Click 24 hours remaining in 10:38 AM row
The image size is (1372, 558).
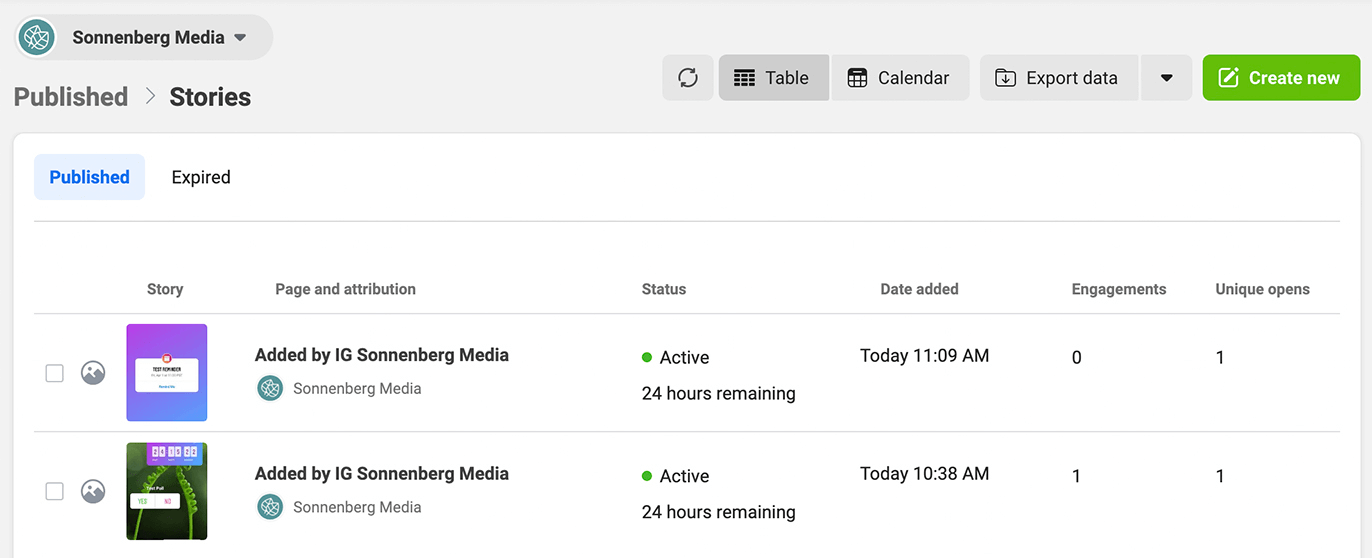(719, 512)
